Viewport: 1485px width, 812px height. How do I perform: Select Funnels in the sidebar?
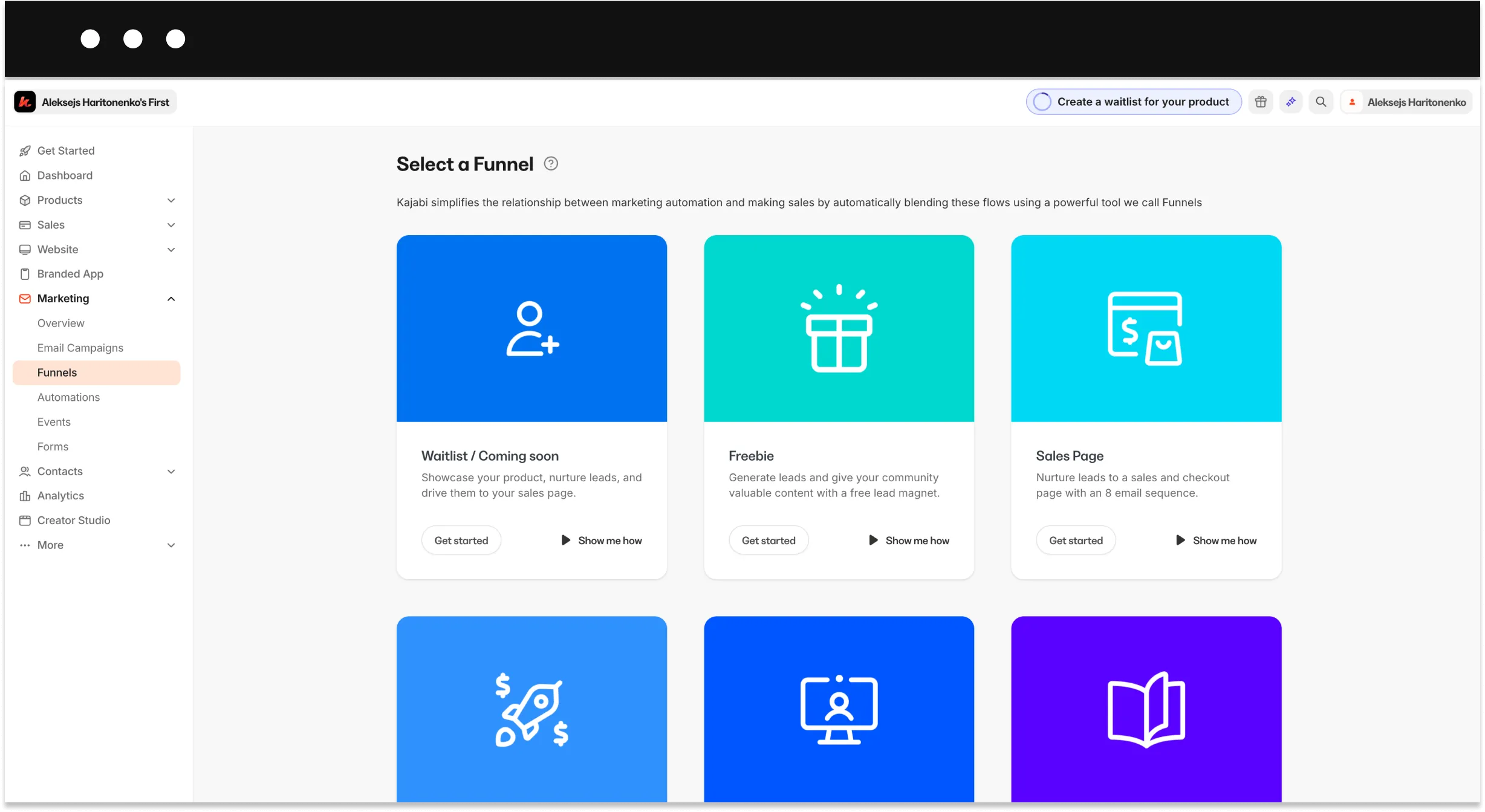[x=96, y=372]
